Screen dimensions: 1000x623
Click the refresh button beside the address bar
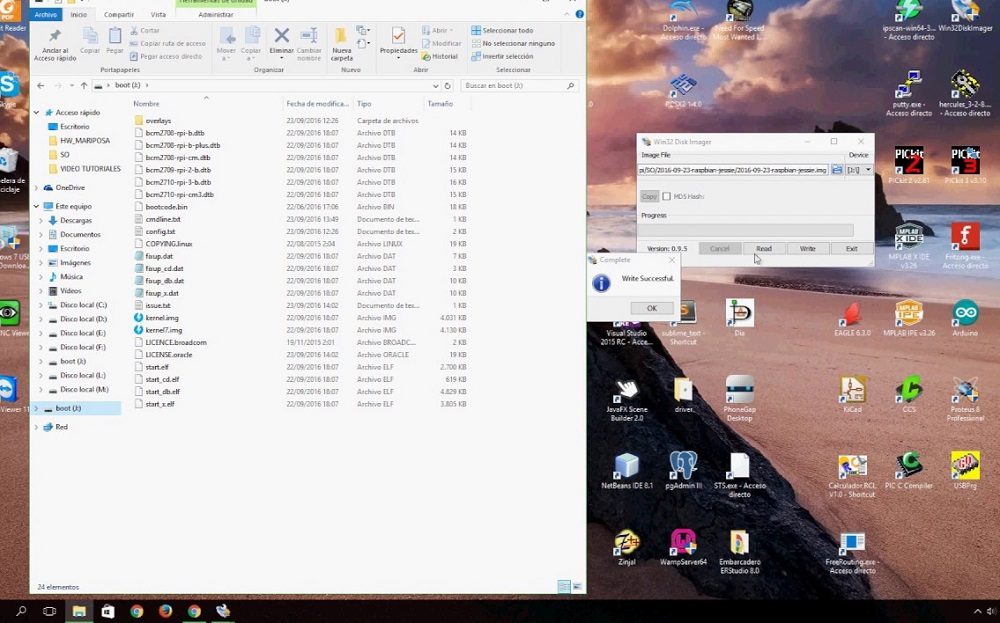(x=448, y=85)
